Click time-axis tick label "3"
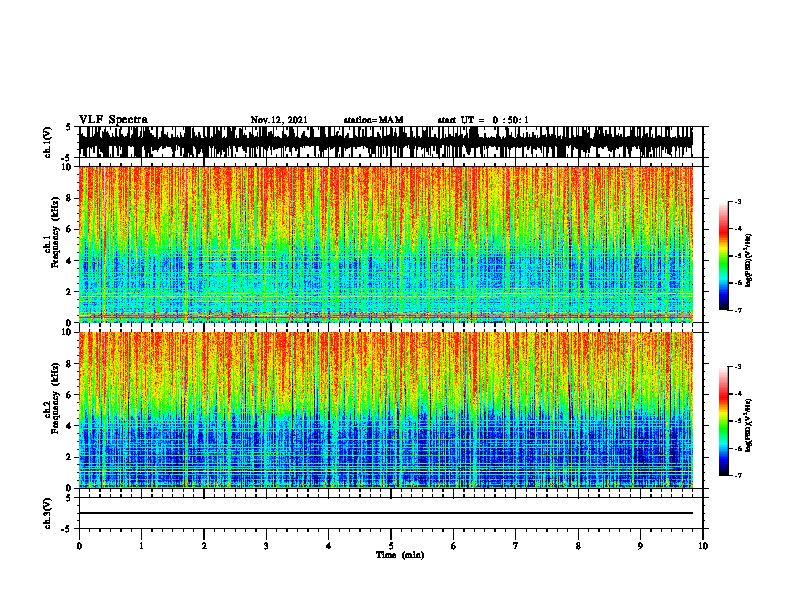 point(266,546)
